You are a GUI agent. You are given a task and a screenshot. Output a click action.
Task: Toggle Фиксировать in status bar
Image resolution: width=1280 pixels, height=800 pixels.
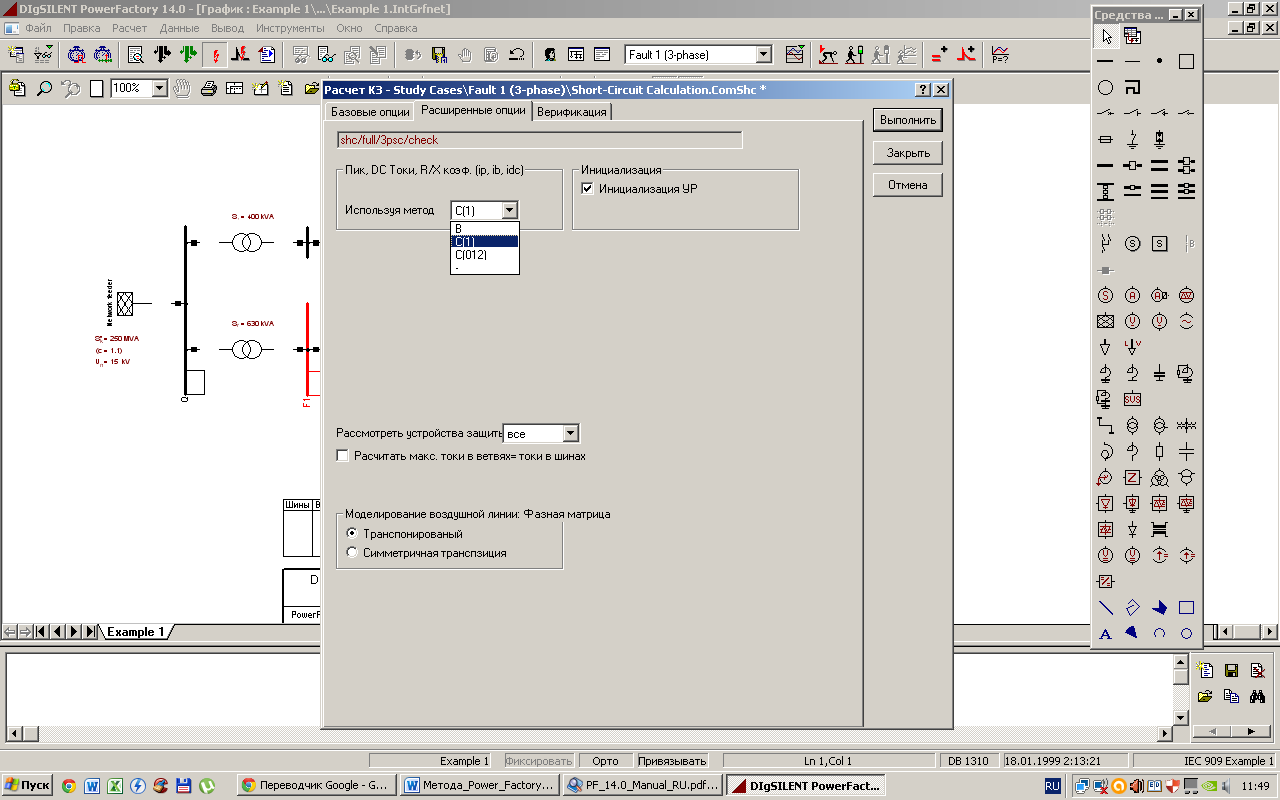click(539, 761)
